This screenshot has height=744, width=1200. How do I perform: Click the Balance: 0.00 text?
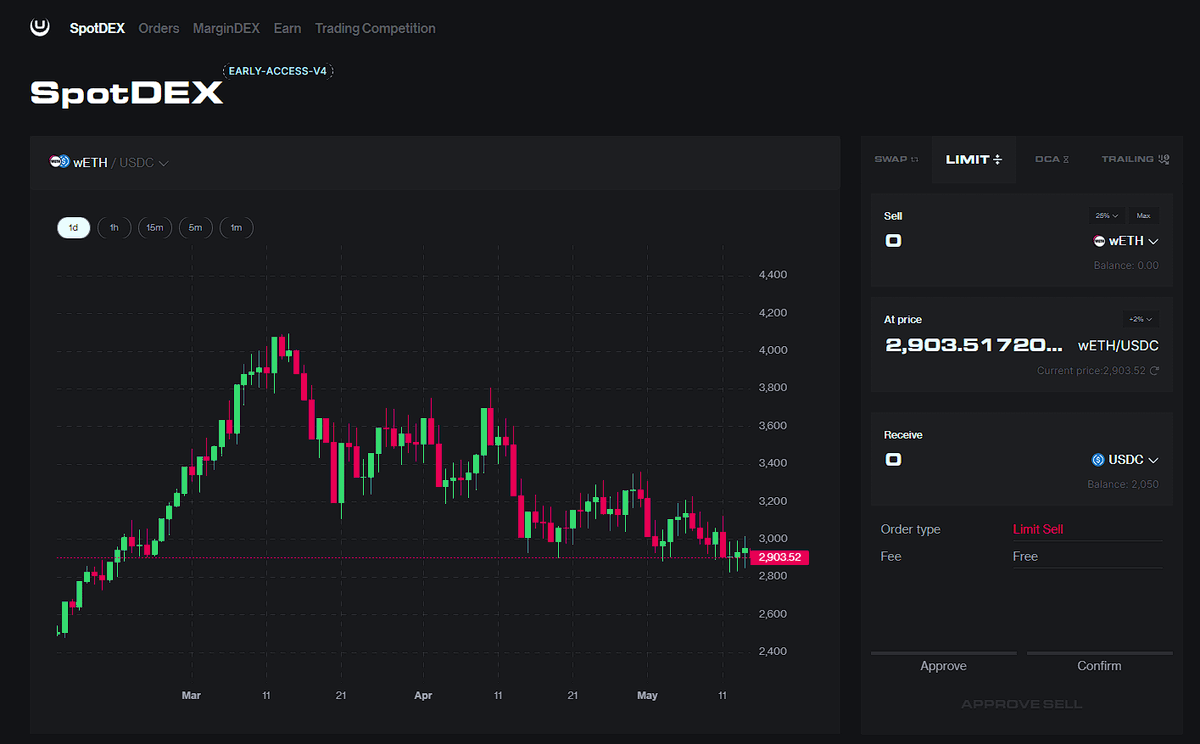1126,265
